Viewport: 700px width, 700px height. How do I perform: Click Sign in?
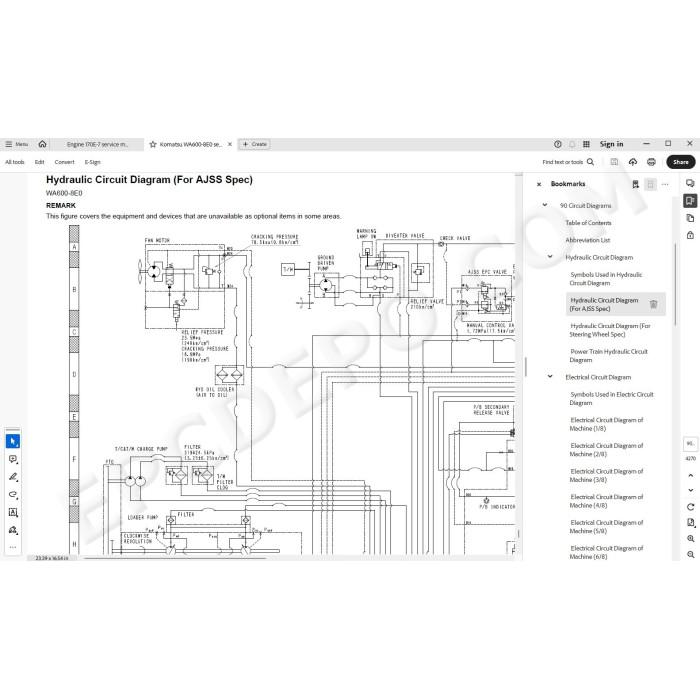tap(611, 144)
